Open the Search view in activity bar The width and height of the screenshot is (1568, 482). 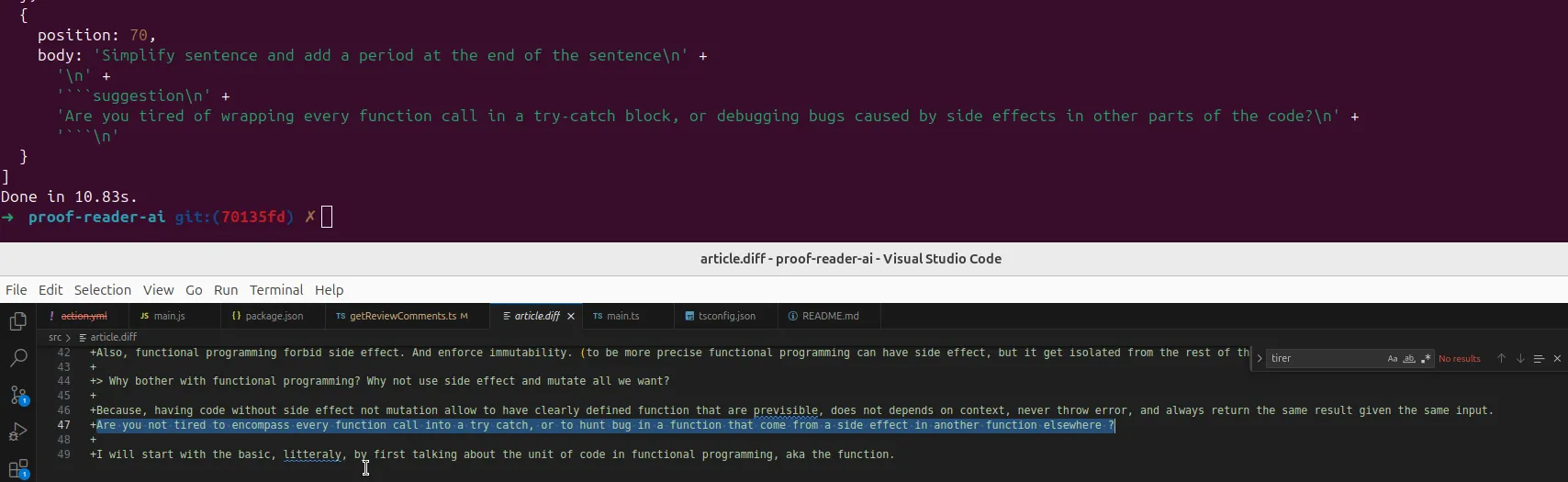17,358
